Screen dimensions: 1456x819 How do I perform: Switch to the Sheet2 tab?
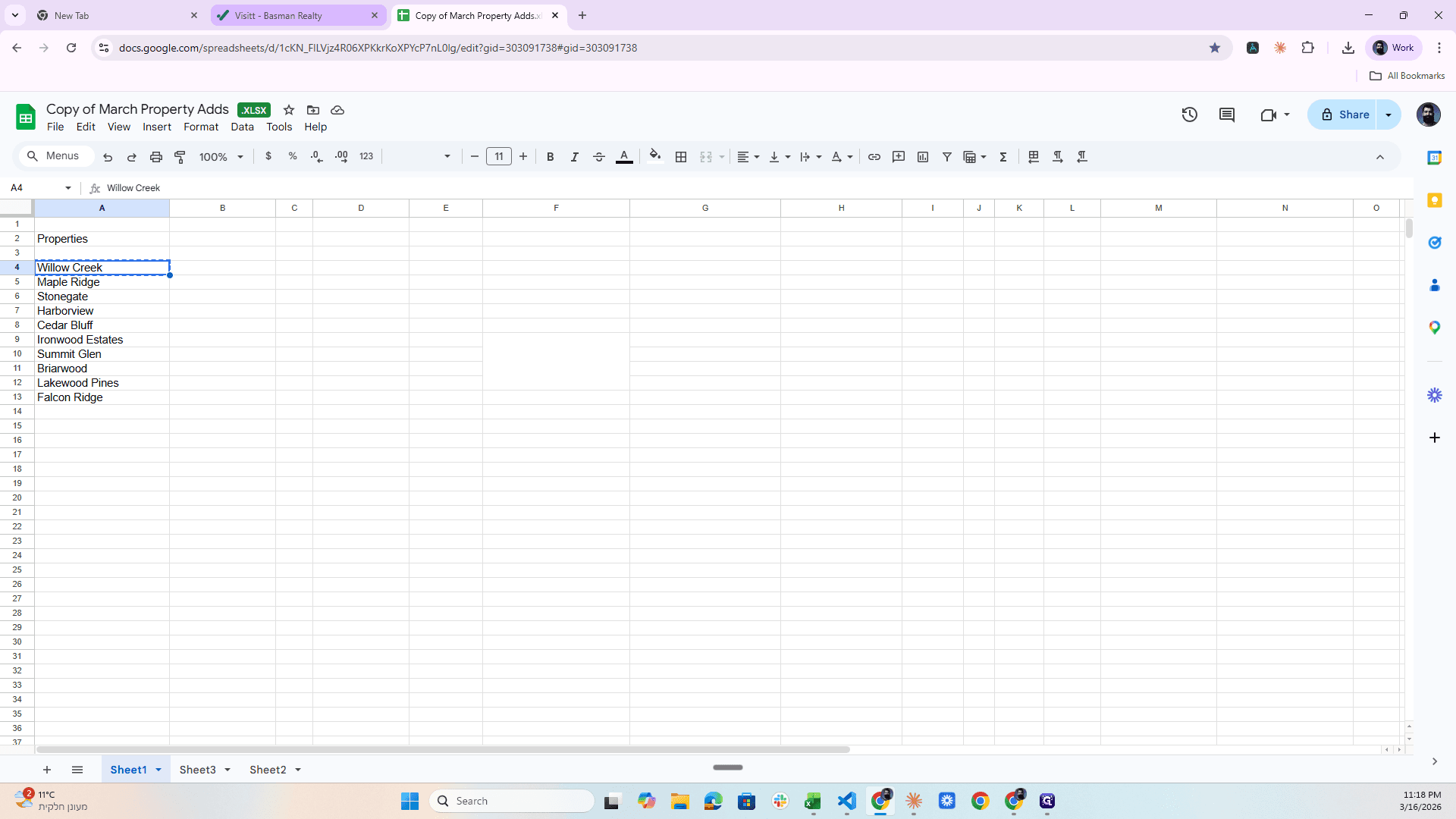(x=268, y=770)
